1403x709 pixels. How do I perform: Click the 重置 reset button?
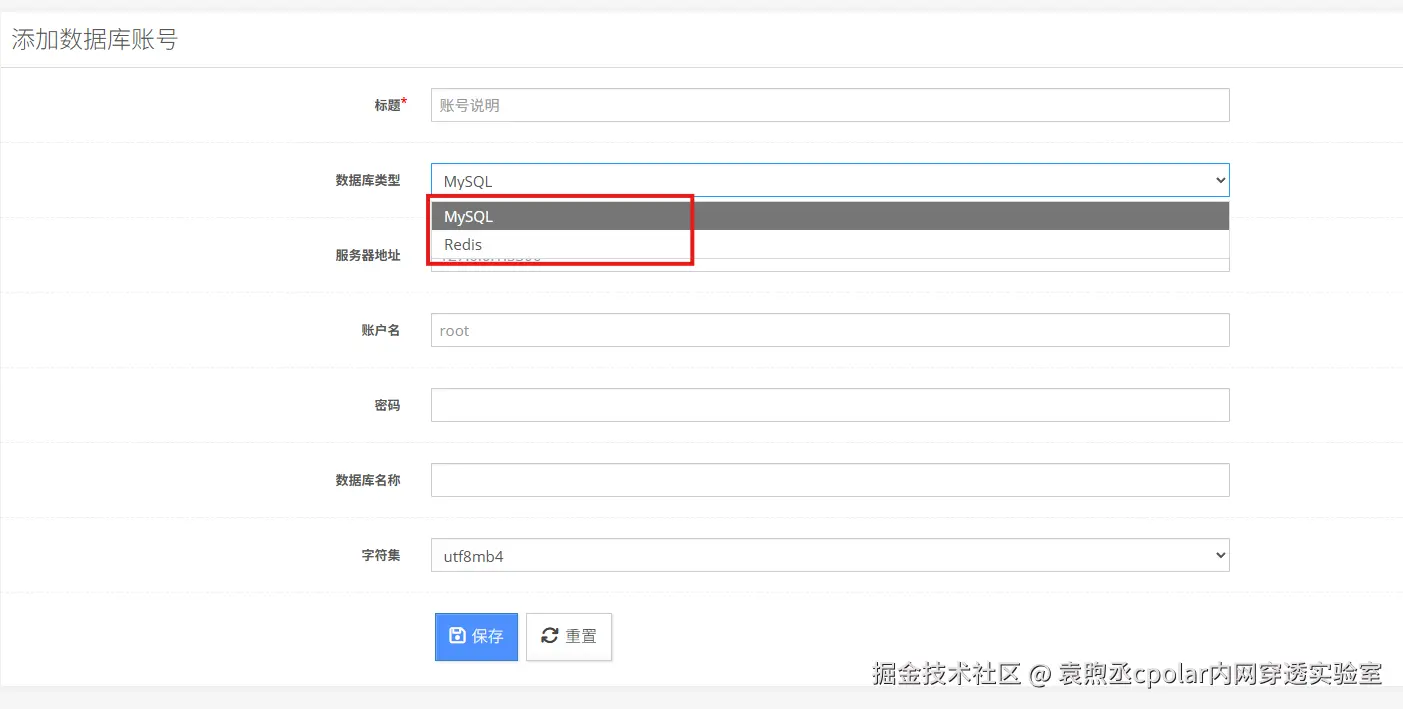tap(569, 637)
